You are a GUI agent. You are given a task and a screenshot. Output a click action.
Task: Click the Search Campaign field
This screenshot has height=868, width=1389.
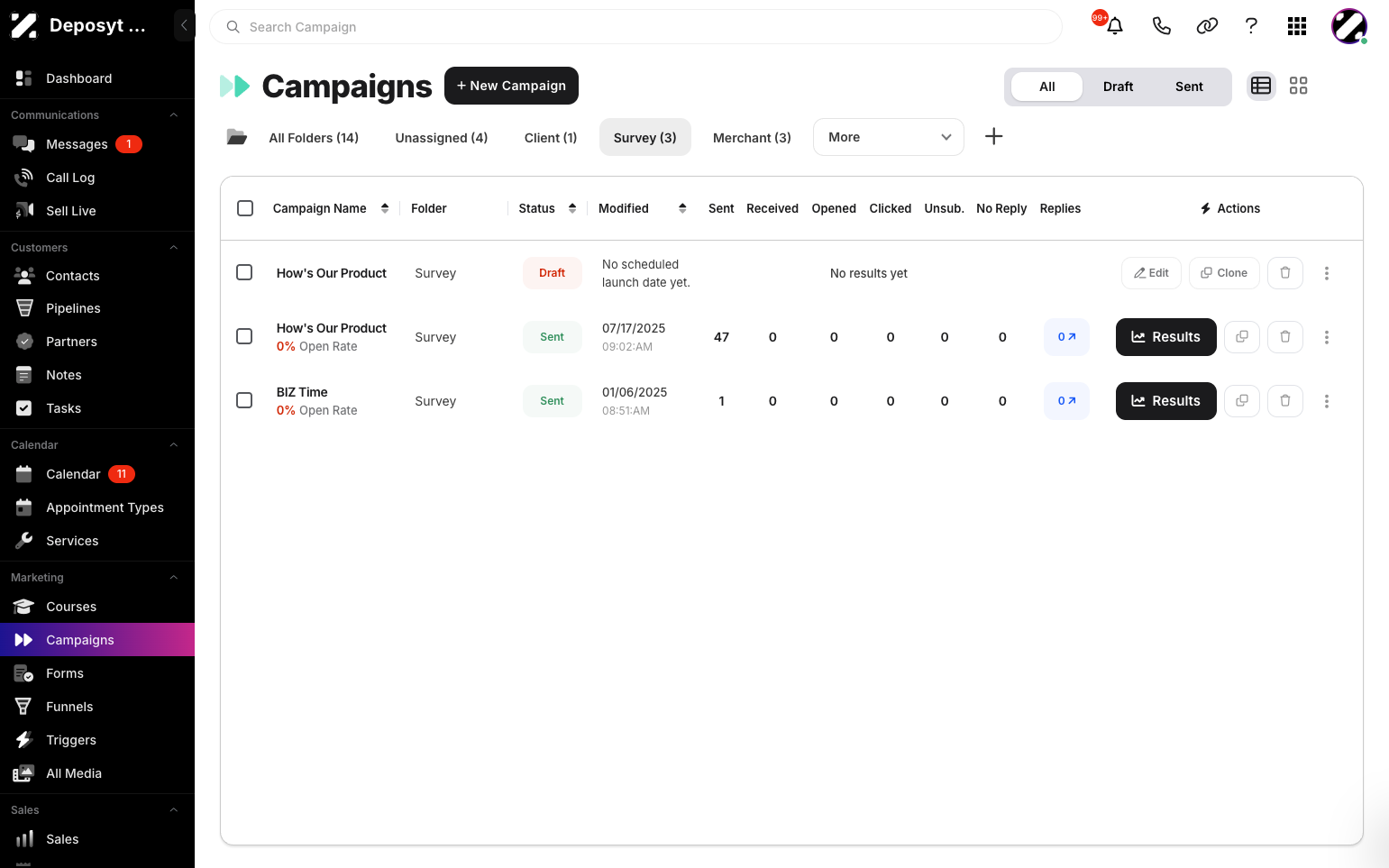pos(635,27)
